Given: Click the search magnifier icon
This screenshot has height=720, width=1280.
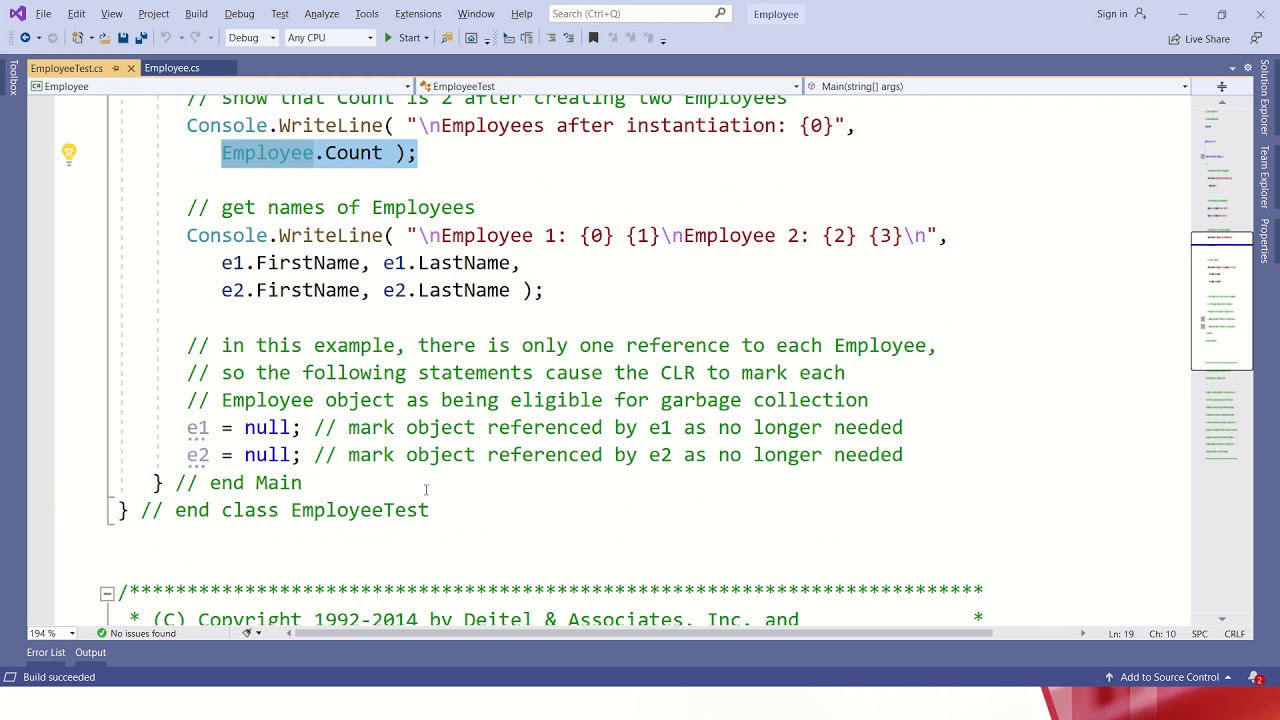Looking at the screenshot, I should coord(720,14).
